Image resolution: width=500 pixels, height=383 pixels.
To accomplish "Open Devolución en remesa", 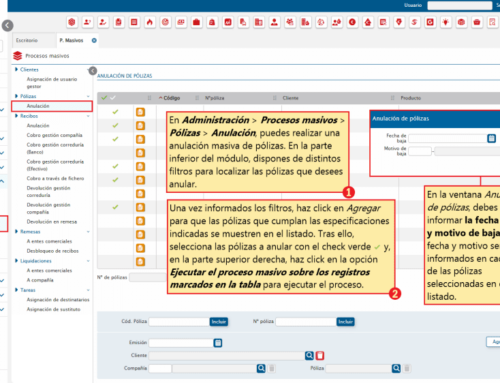I will point(52,222).
